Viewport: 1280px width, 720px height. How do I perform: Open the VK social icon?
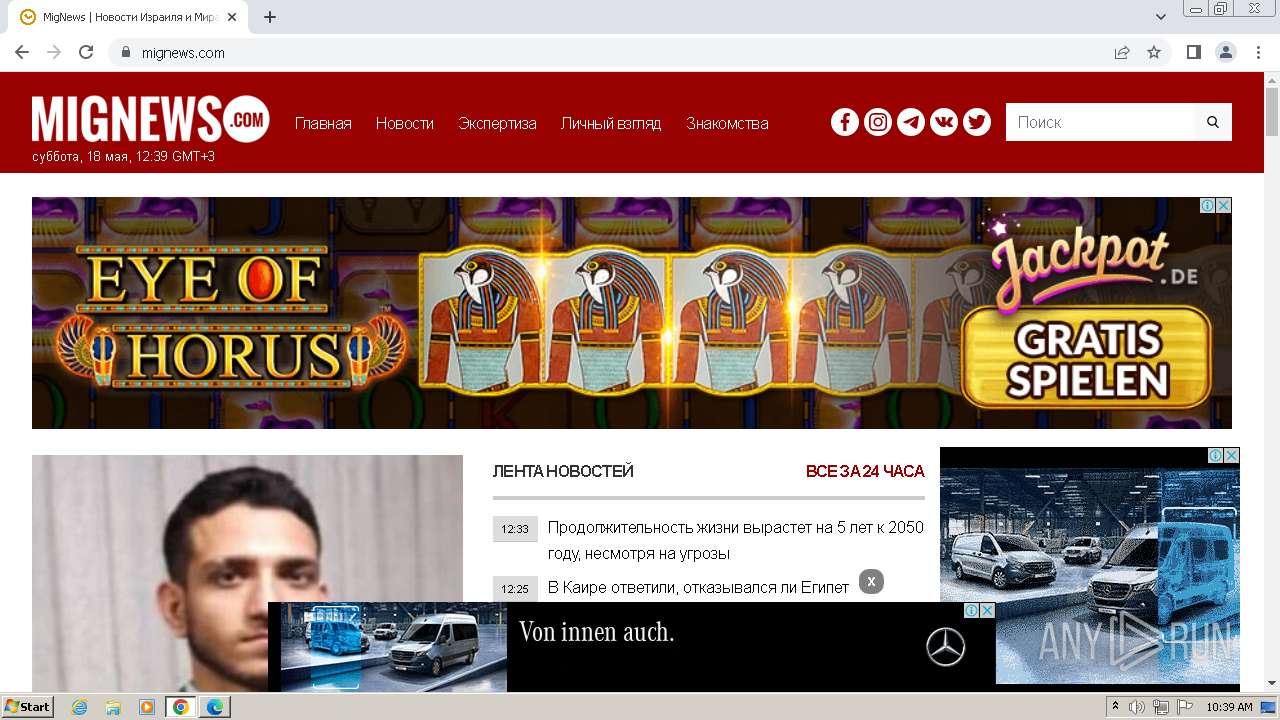pos(944,122)
